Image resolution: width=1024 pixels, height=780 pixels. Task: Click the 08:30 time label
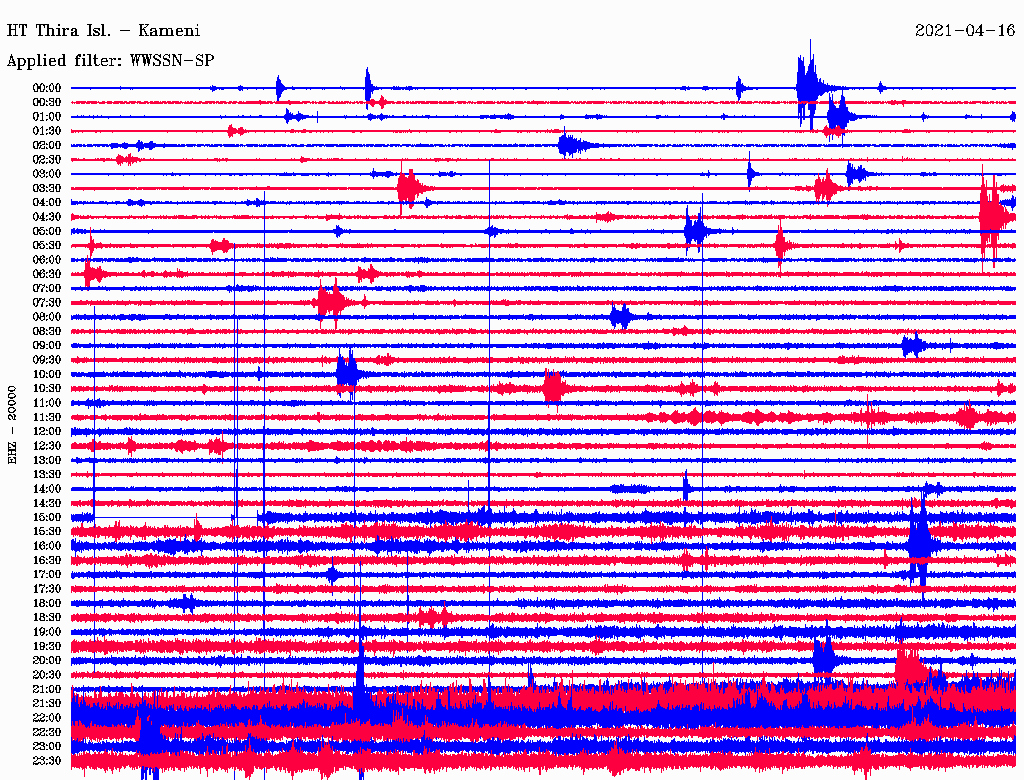click(x=47, y=331)
